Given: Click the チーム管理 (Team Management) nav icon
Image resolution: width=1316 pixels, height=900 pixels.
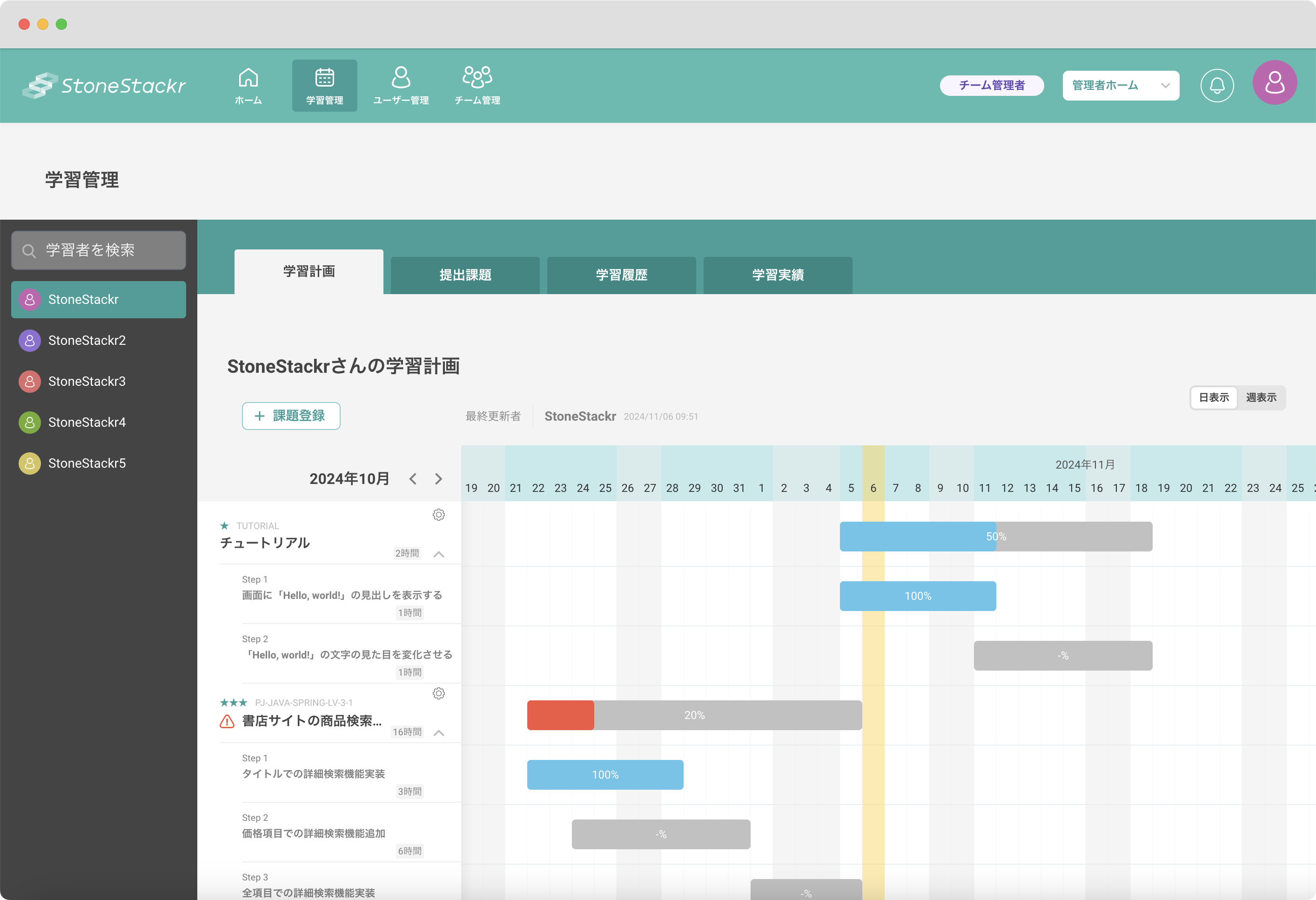Looking at the screenshot, I should tap(476, 85).
